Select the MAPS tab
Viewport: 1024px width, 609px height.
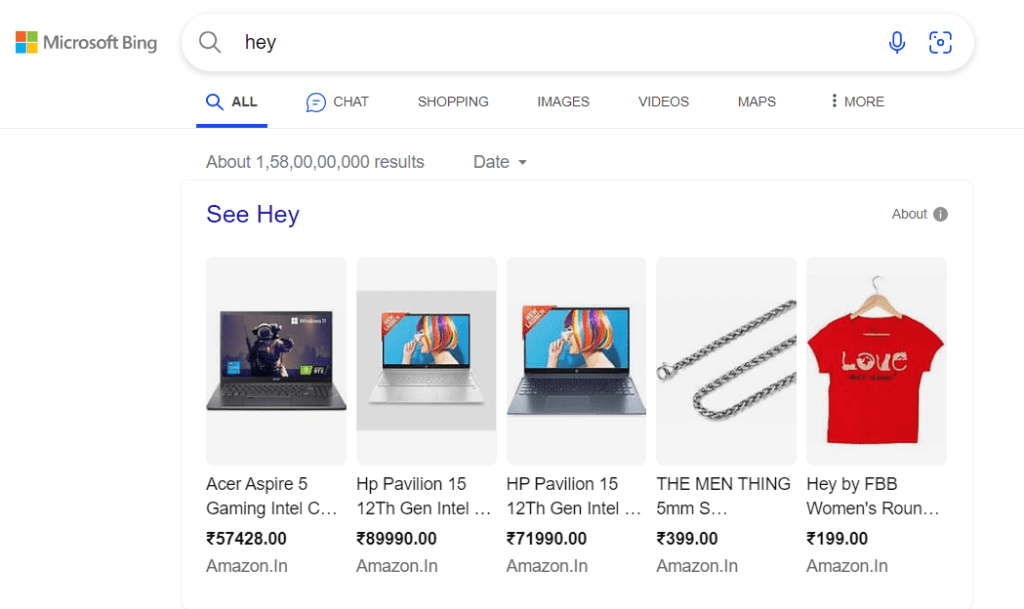[x=756, y=101]
